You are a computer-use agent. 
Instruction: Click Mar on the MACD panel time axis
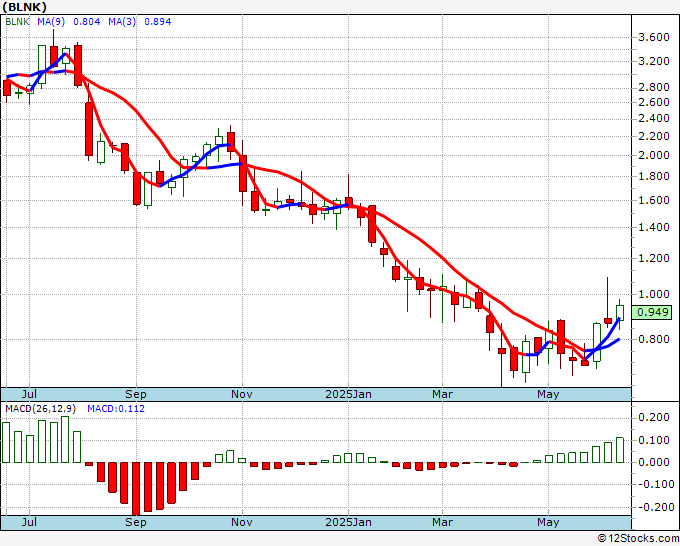442,522
